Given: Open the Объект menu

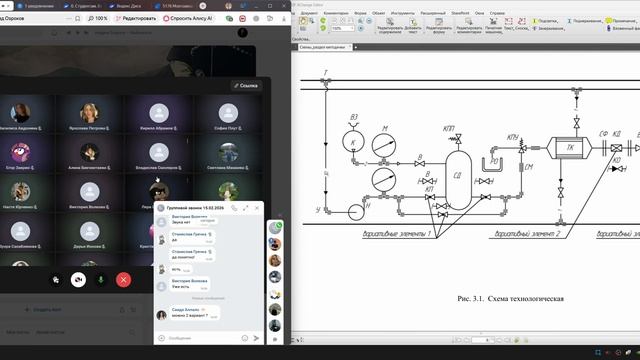Looking at the screenshot, I should (x=378, y=13).
